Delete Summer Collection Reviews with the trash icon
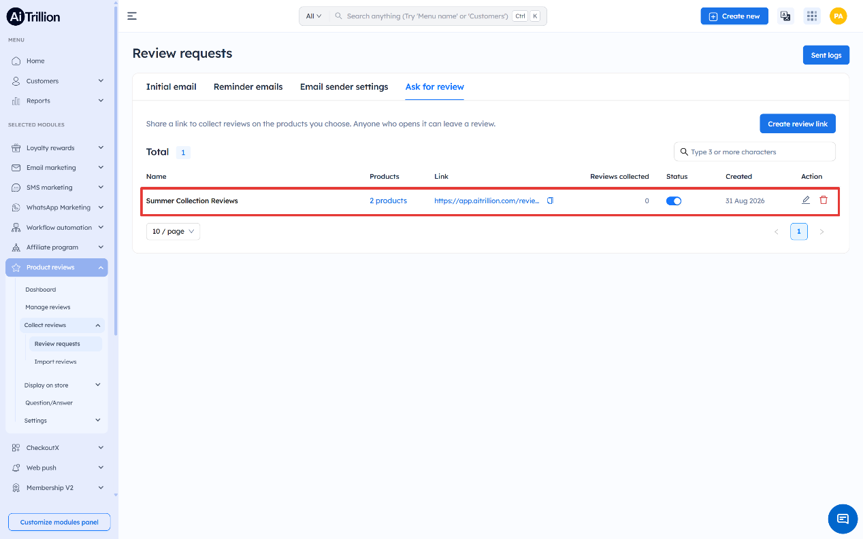The width and height of the screenshot is (863, 539). click(823, 200)
